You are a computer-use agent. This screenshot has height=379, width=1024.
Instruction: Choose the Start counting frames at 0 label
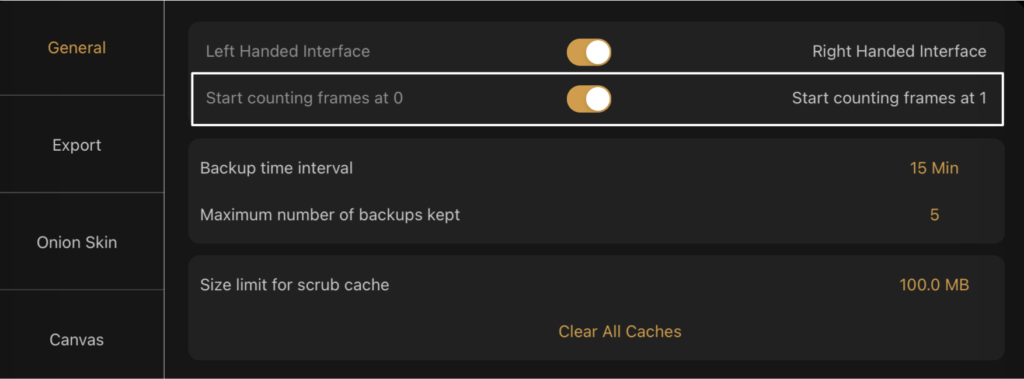point(304,99)
